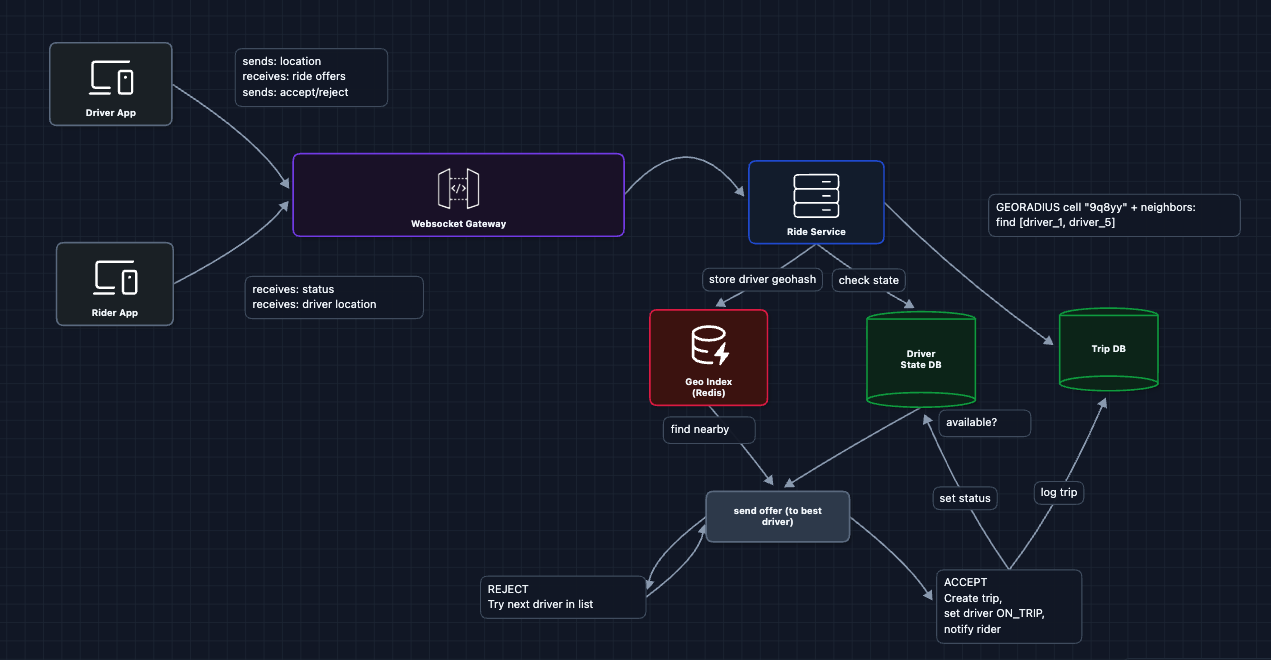This screenshot has width=1271, height=660.
Task: Select the REJECT try next driver note
Action: coord(563,597)
